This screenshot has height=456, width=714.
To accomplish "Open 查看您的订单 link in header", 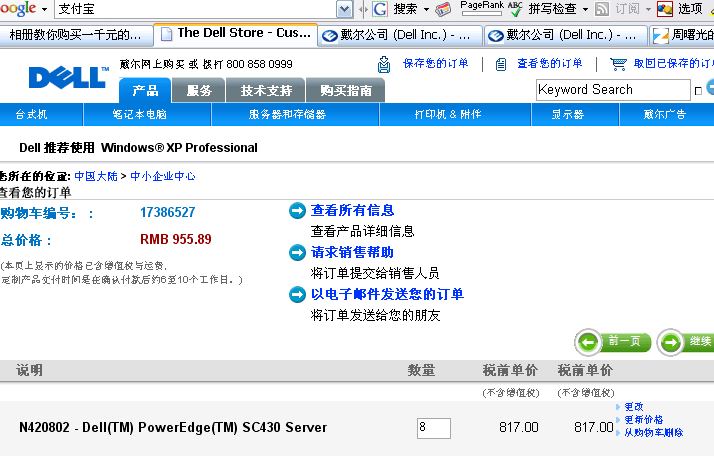I will pyautogui.click(x=550, y=63).
